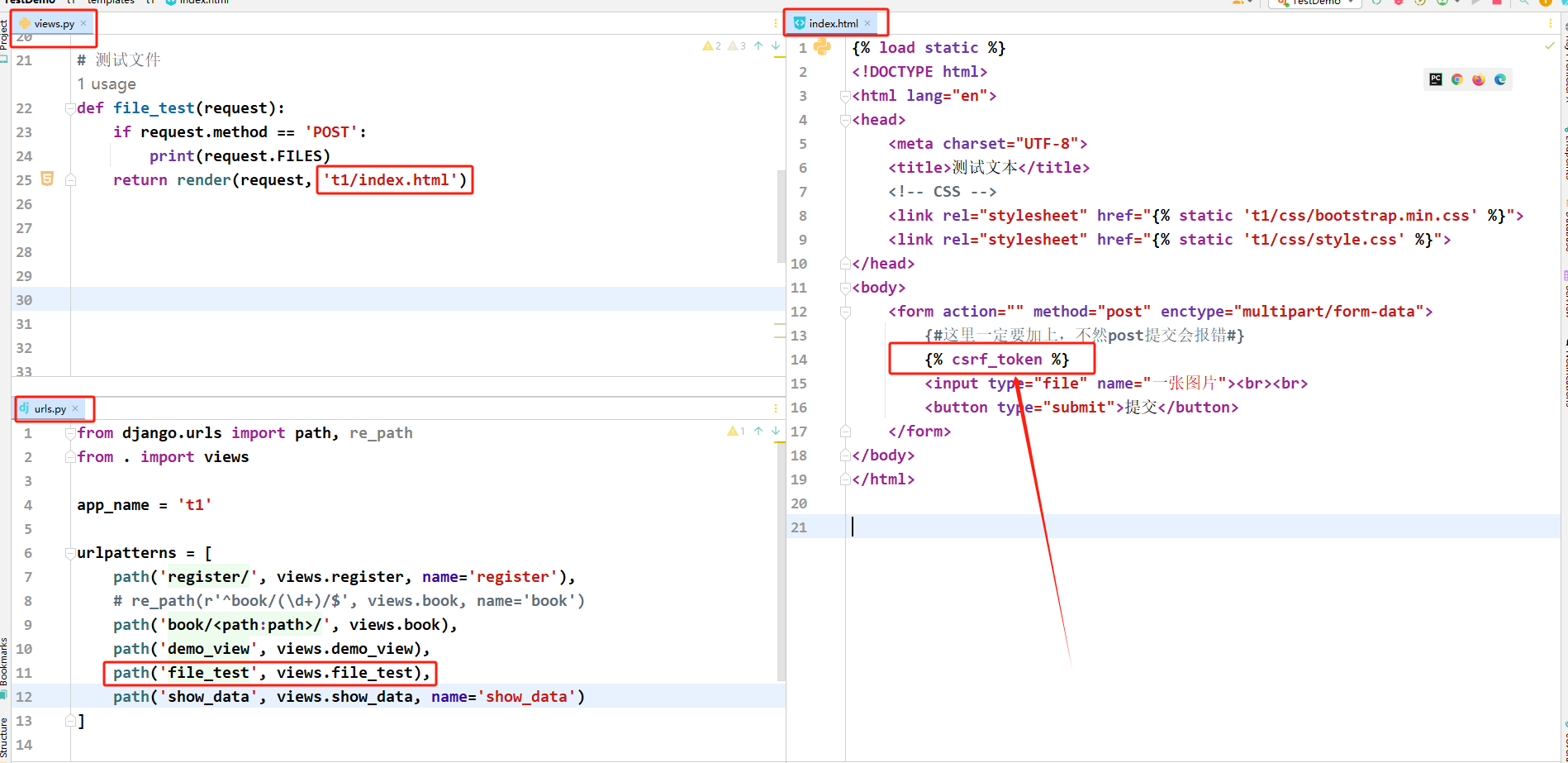
Task: Close the index.html tab
Action: pos(867,23)
